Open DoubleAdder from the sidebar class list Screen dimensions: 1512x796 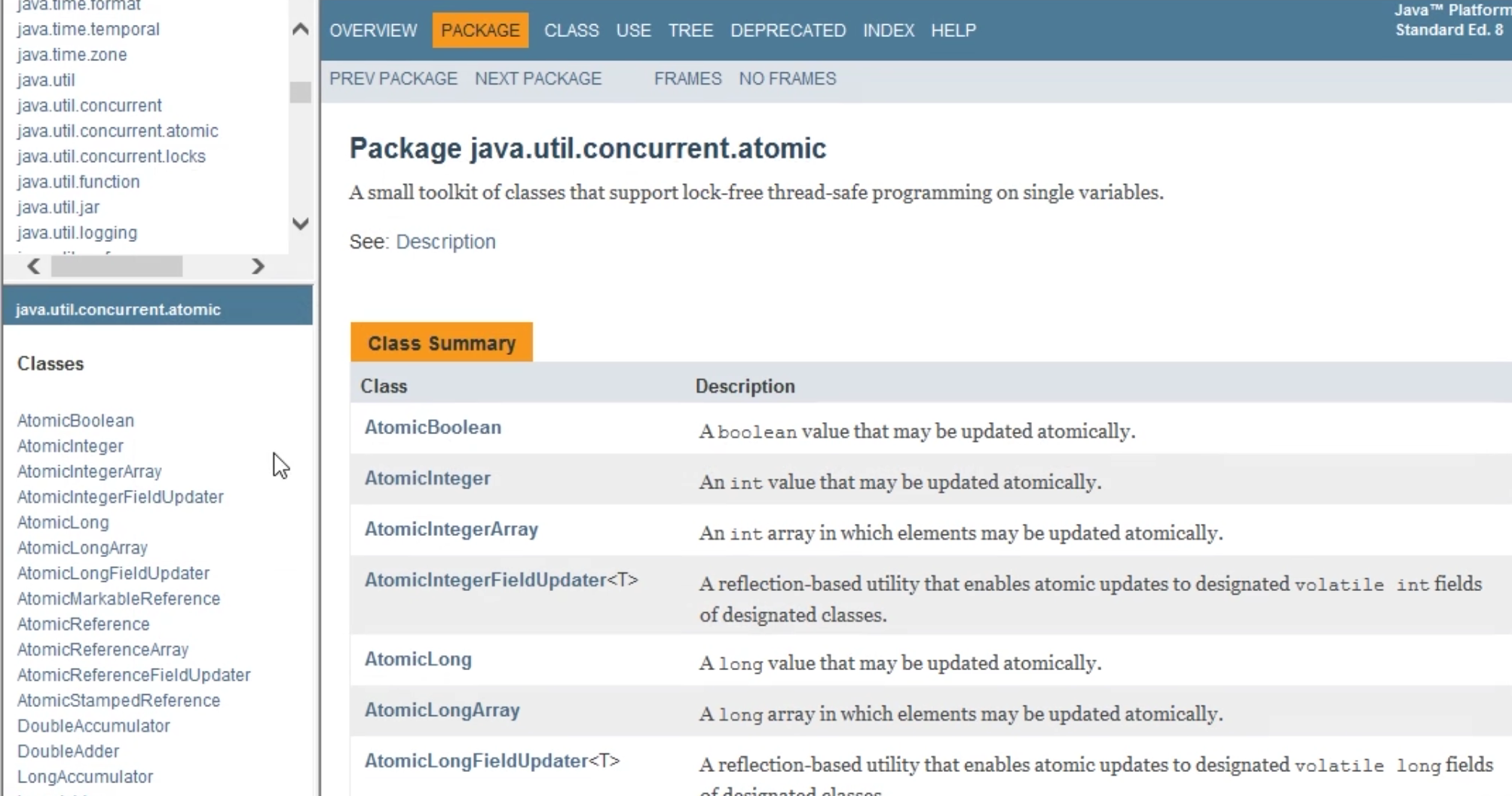coord(69,752)
